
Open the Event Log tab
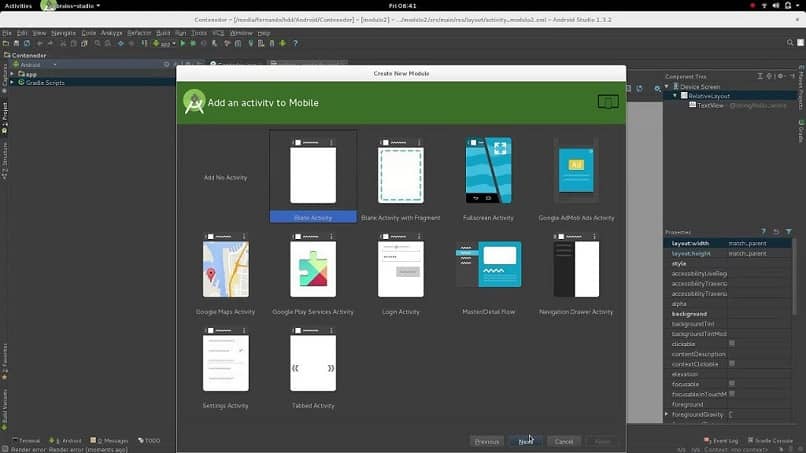pyautogui.click(x=721, y=441)
